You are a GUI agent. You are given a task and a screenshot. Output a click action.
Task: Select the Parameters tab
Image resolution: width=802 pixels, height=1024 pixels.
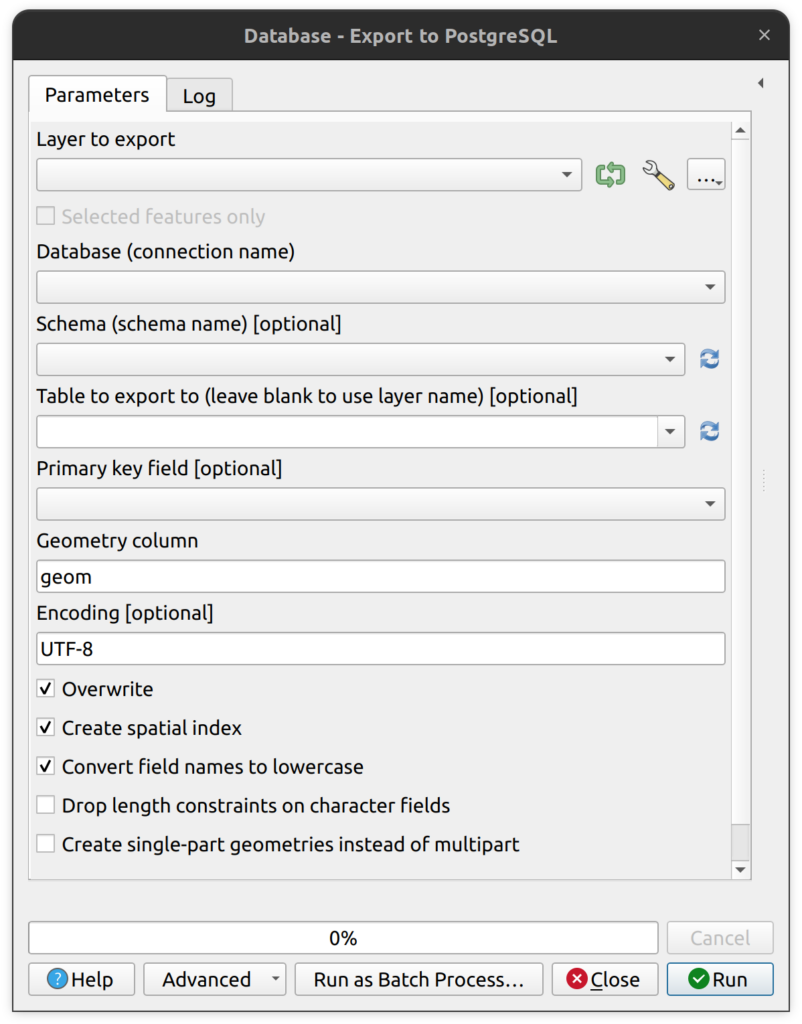(x=97, y=95)
